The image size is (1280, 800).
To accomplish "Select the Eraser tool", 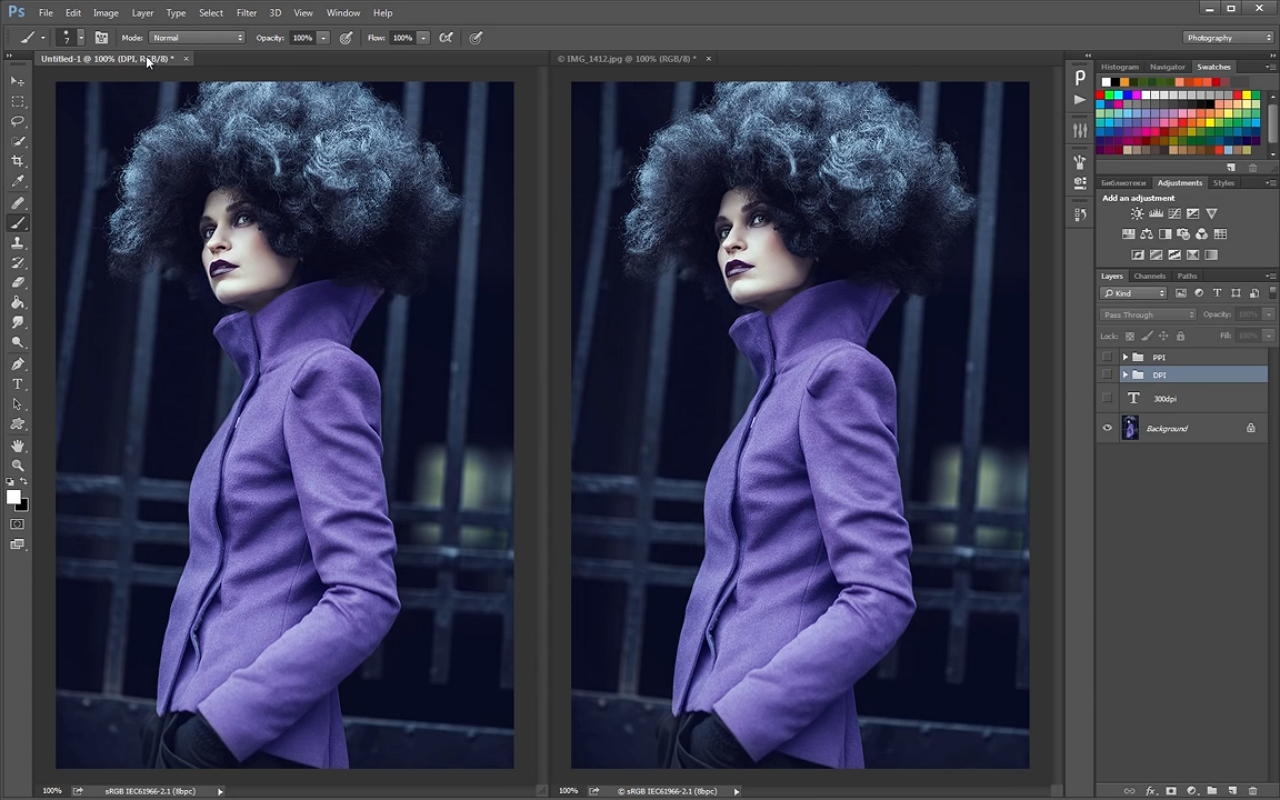I will pyautogui.click(x=17, y=283).
